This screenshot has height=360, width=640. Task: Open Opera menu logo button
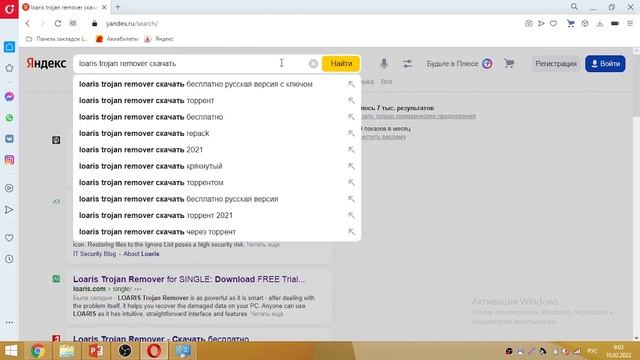(9, 9)
